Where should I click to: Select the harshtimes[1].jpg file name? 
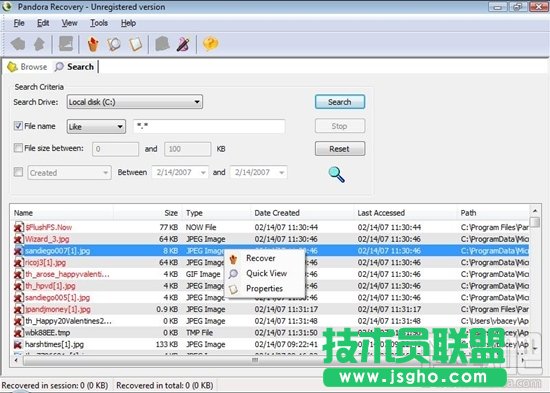[x=54, y=345]
